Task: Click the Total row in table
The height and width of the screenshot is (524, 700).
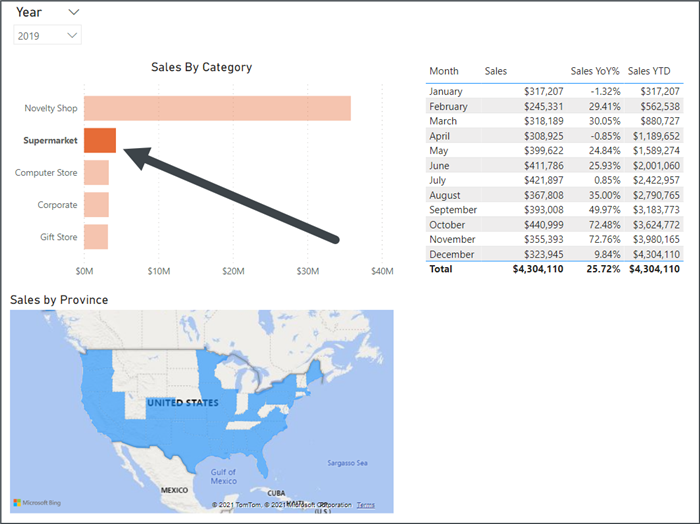Action: pyautogui.click(x=441, y=269)
